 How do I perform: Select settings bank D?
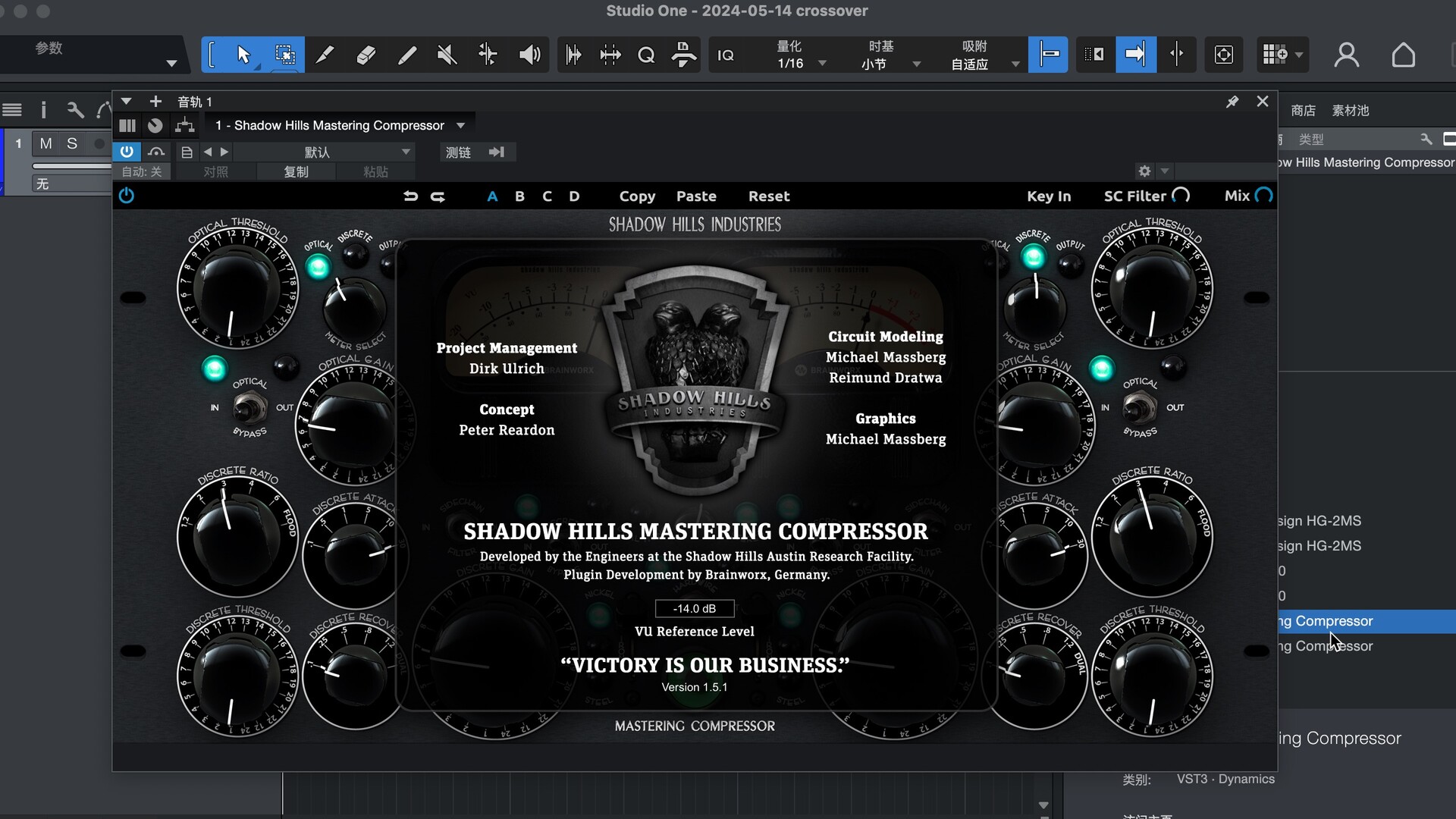pos(574,196)
